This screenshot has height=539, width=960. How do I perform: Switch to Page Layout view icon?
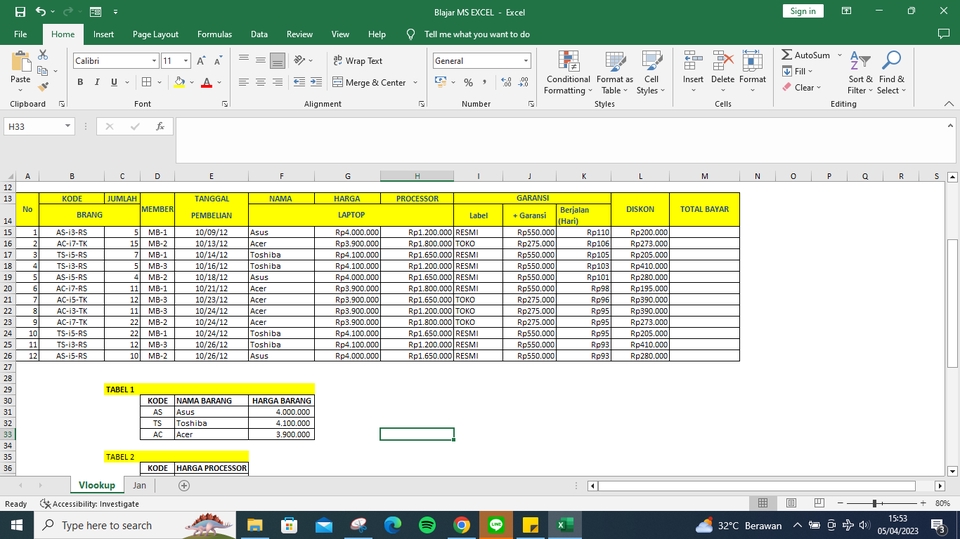click(x=791, y=503)
